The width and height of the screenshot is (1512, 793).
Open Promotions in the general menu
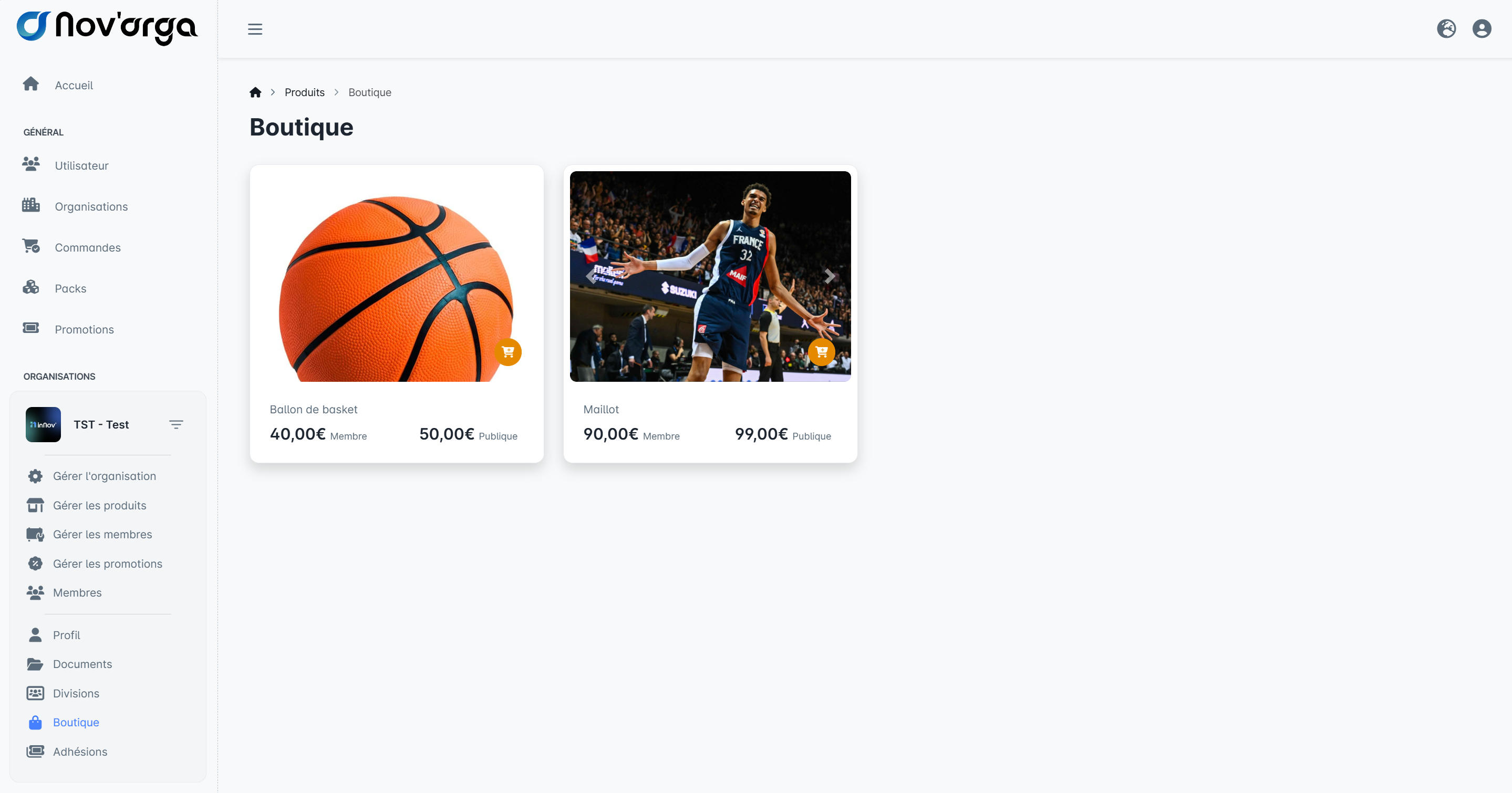[x=84, y=330]
